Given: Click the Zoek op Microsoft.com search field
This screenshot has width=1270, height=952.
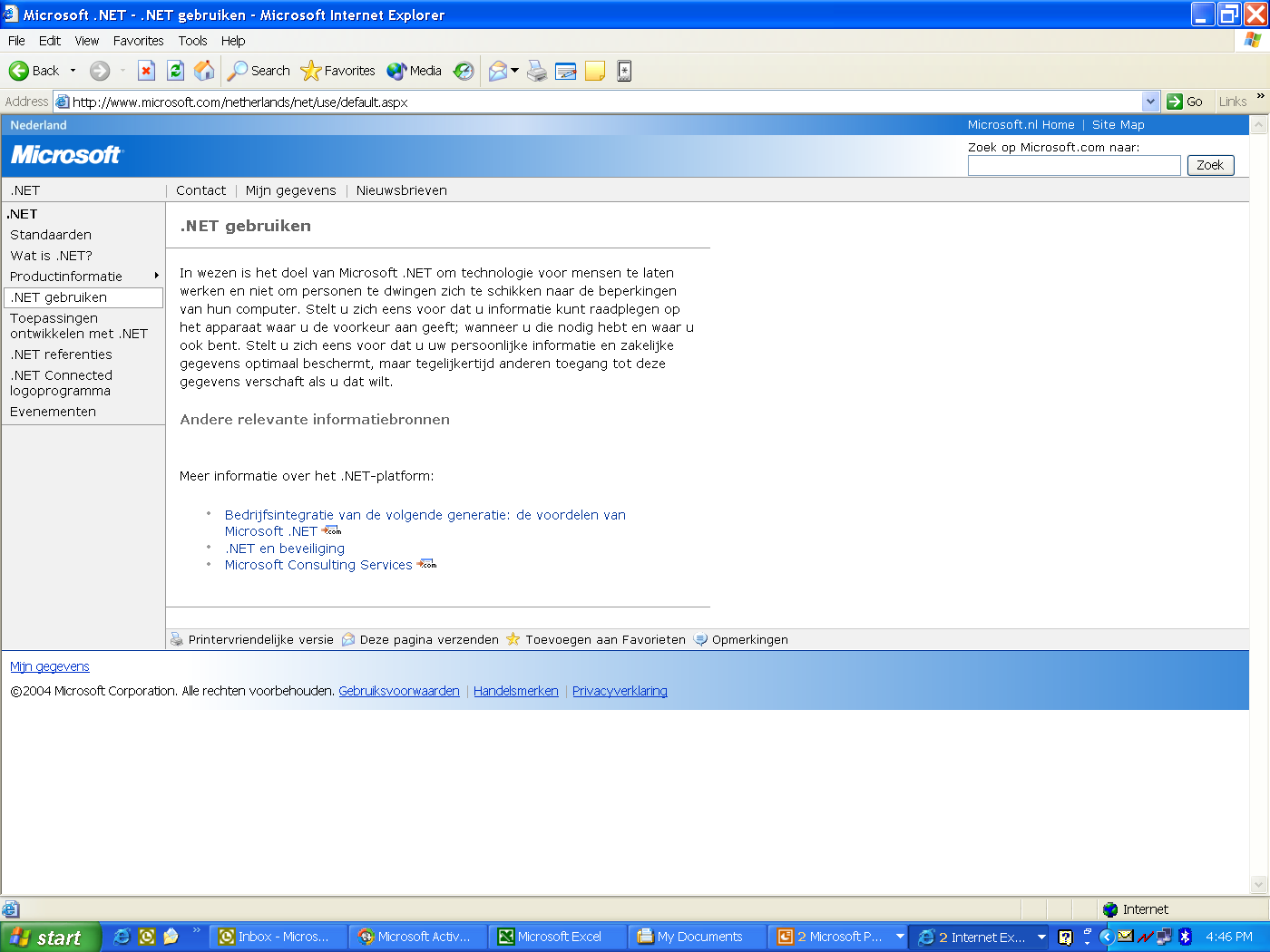Looking at the screenshot, I should click(1074, 165).
